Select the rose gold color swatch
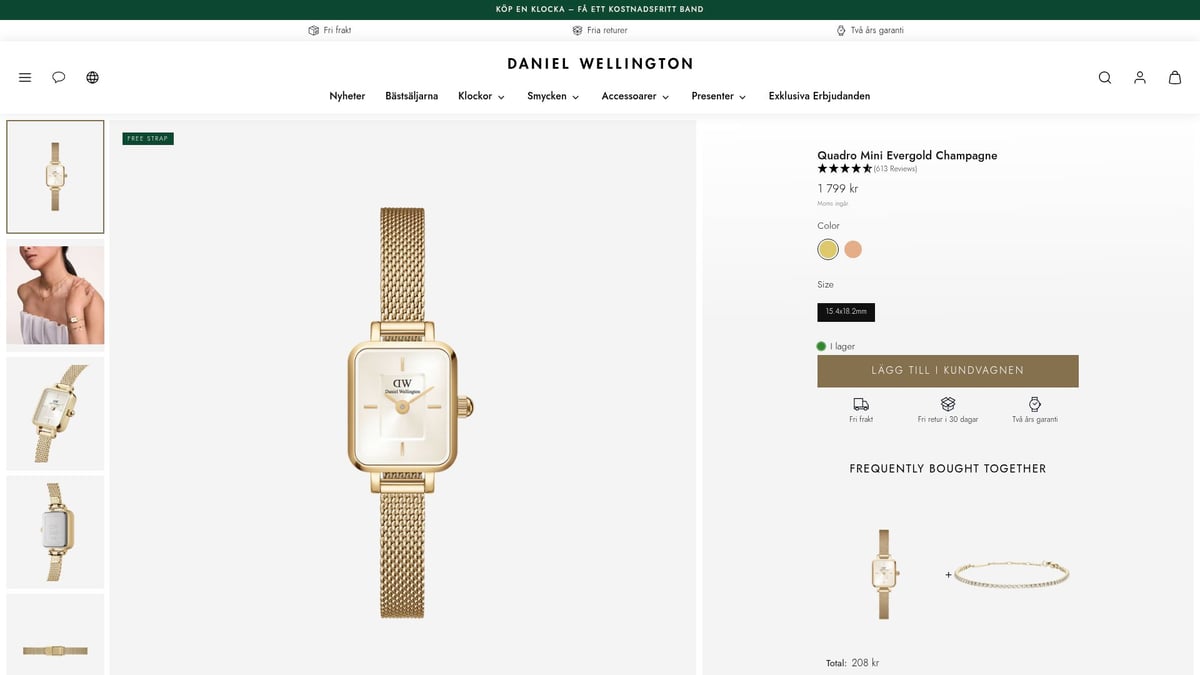The width and height of the screenshot is (1200, 675). pos(853,249)
